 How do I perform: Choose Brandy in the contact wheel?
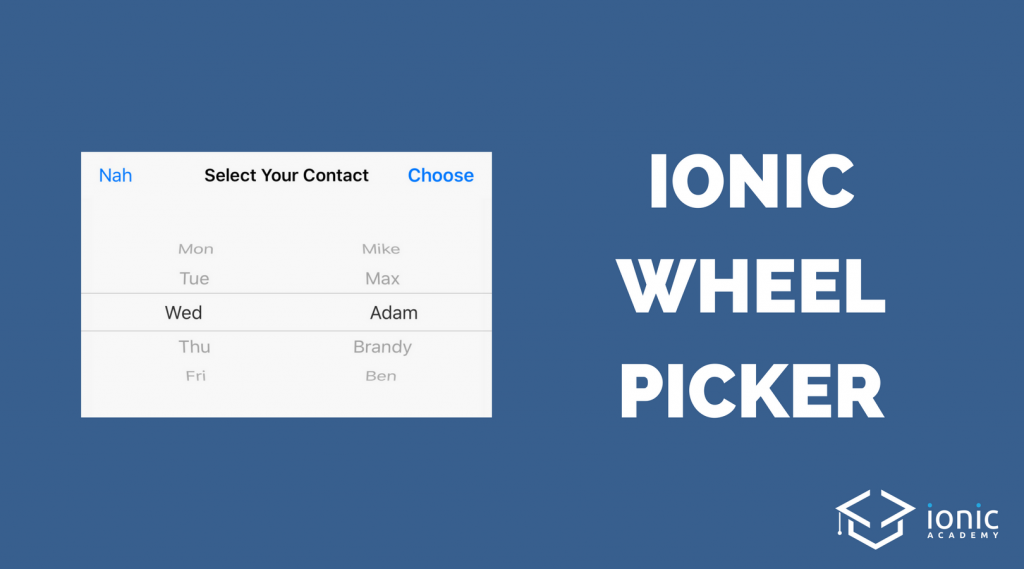coord(382,347)
